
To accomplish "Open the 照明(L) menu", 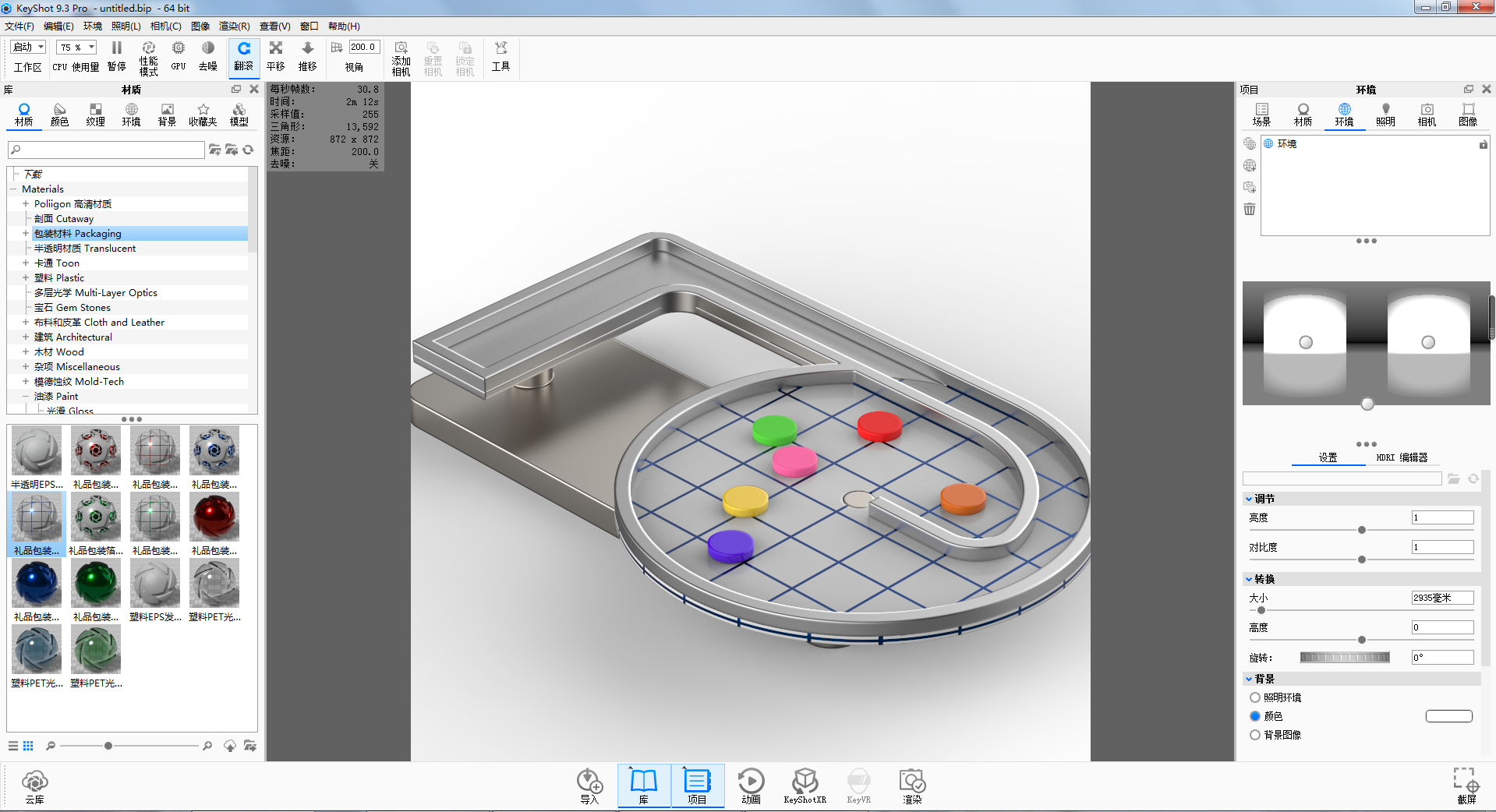I will (x=126, y=26).
